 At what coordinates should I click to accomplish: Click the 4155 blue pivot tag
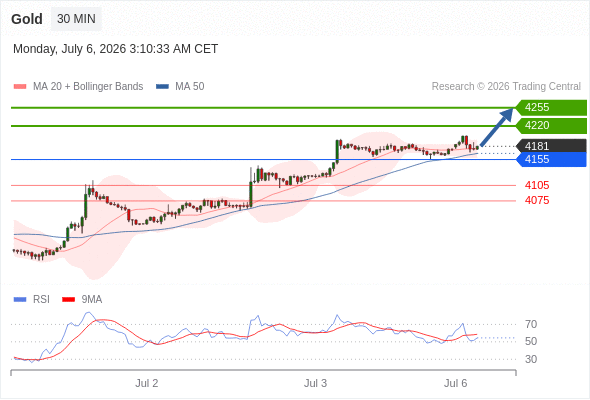coord(551,160)
